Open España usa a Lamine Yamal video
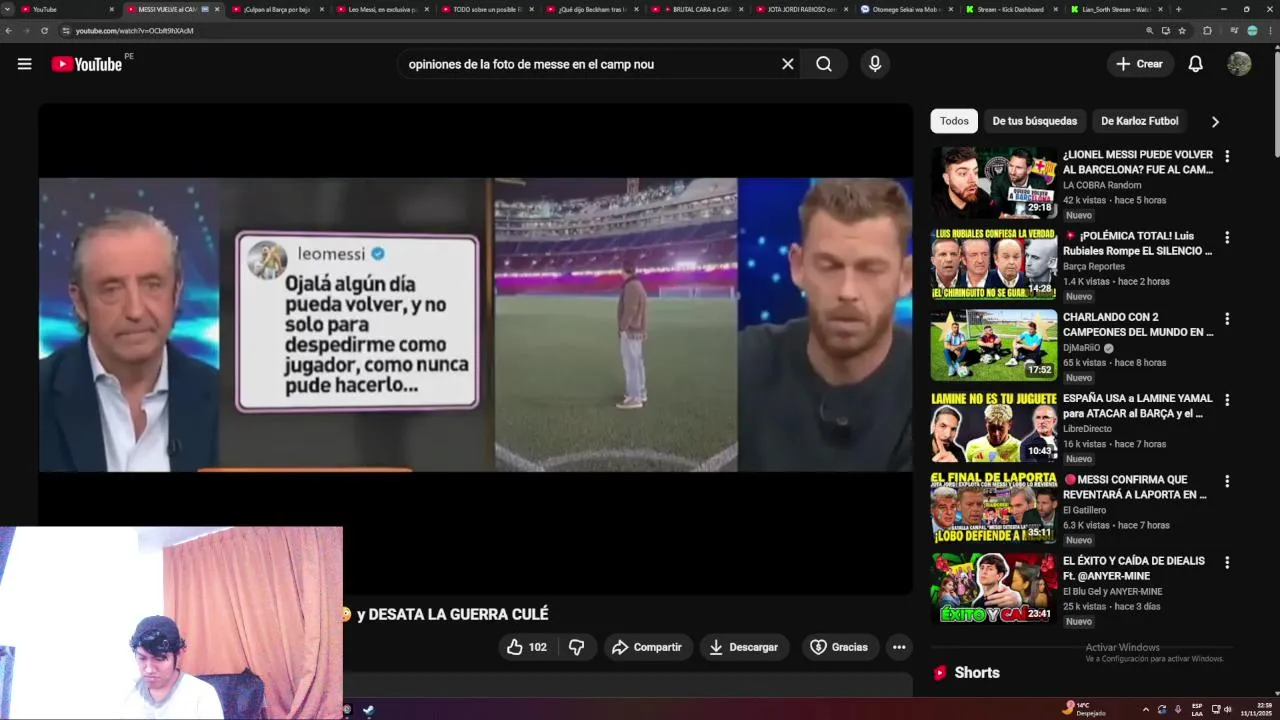 point(1138,405)
